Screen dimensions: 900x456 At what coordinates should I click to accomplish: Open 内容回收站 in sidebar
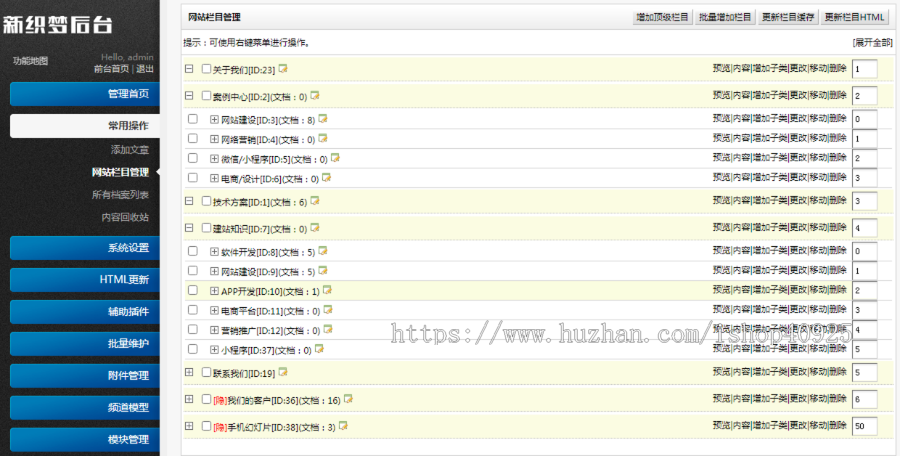(125, 217)
